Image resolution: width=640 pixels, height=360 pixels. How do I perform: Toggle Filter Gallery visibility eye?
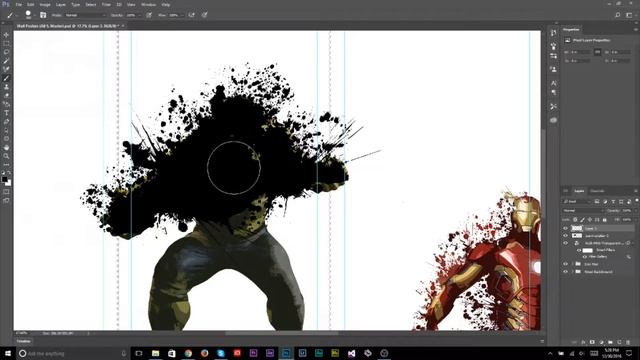point(585,257)
